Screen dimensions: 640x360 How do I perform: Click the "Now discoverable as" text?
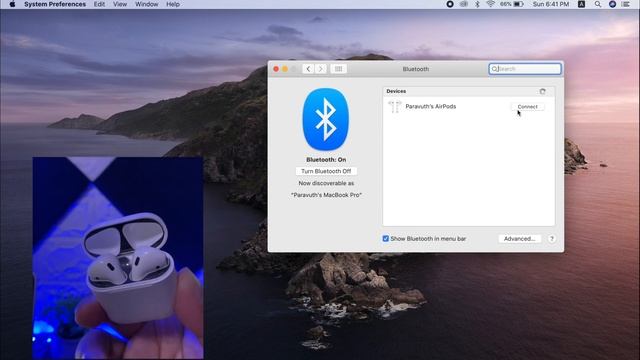326,183
